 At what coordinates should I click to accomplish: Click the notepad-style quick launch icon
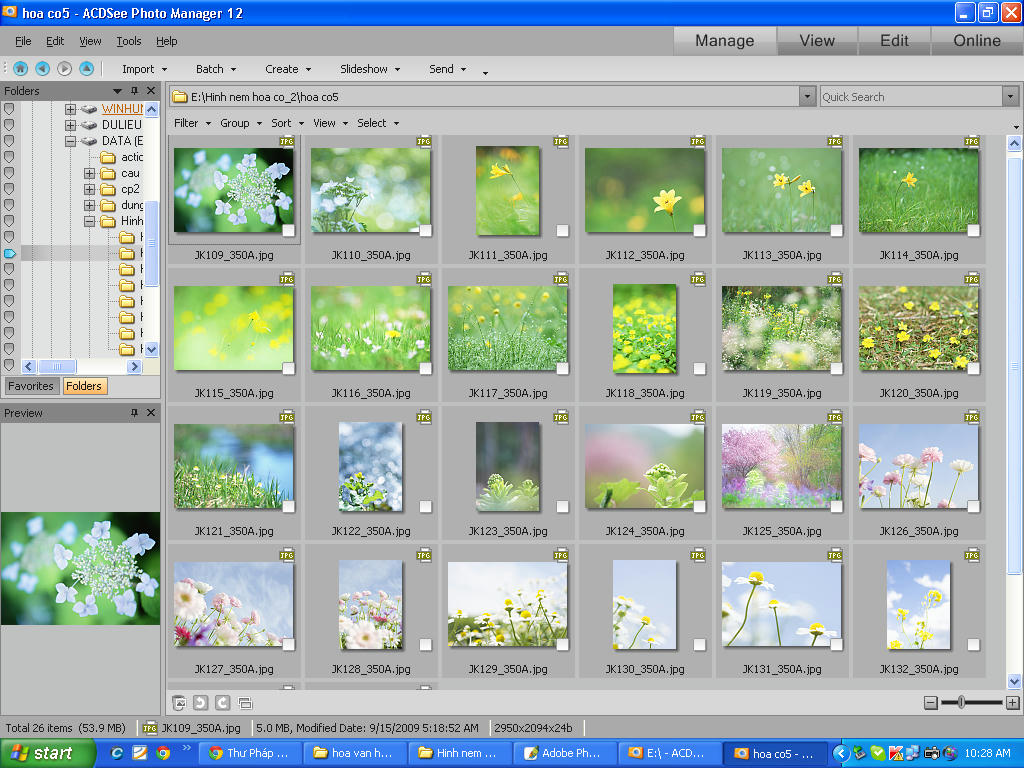(140, 753)
